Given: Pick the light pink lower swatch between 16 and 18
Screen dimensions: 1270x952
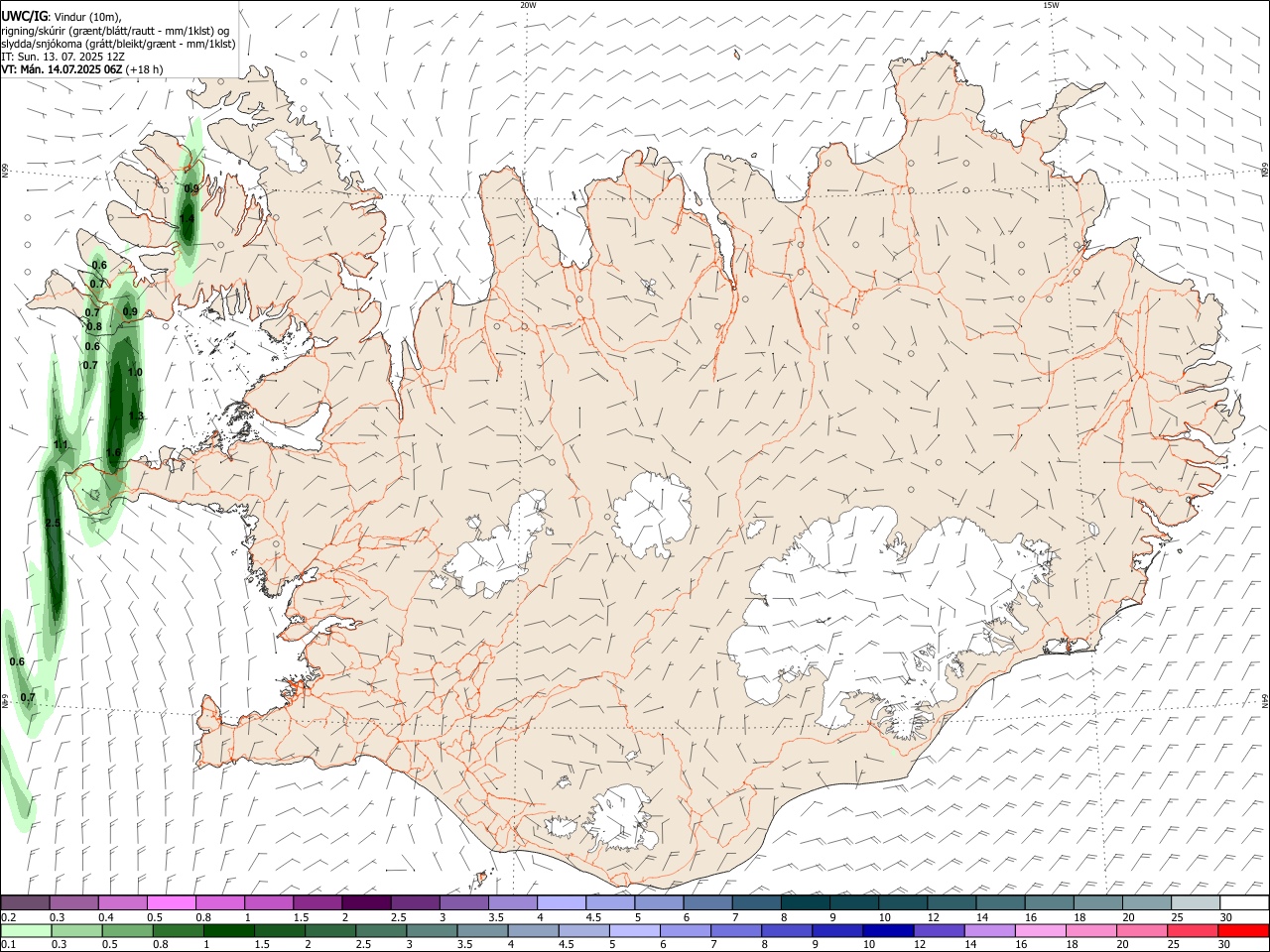Looking at the screenshot, I should point(1039,930).
